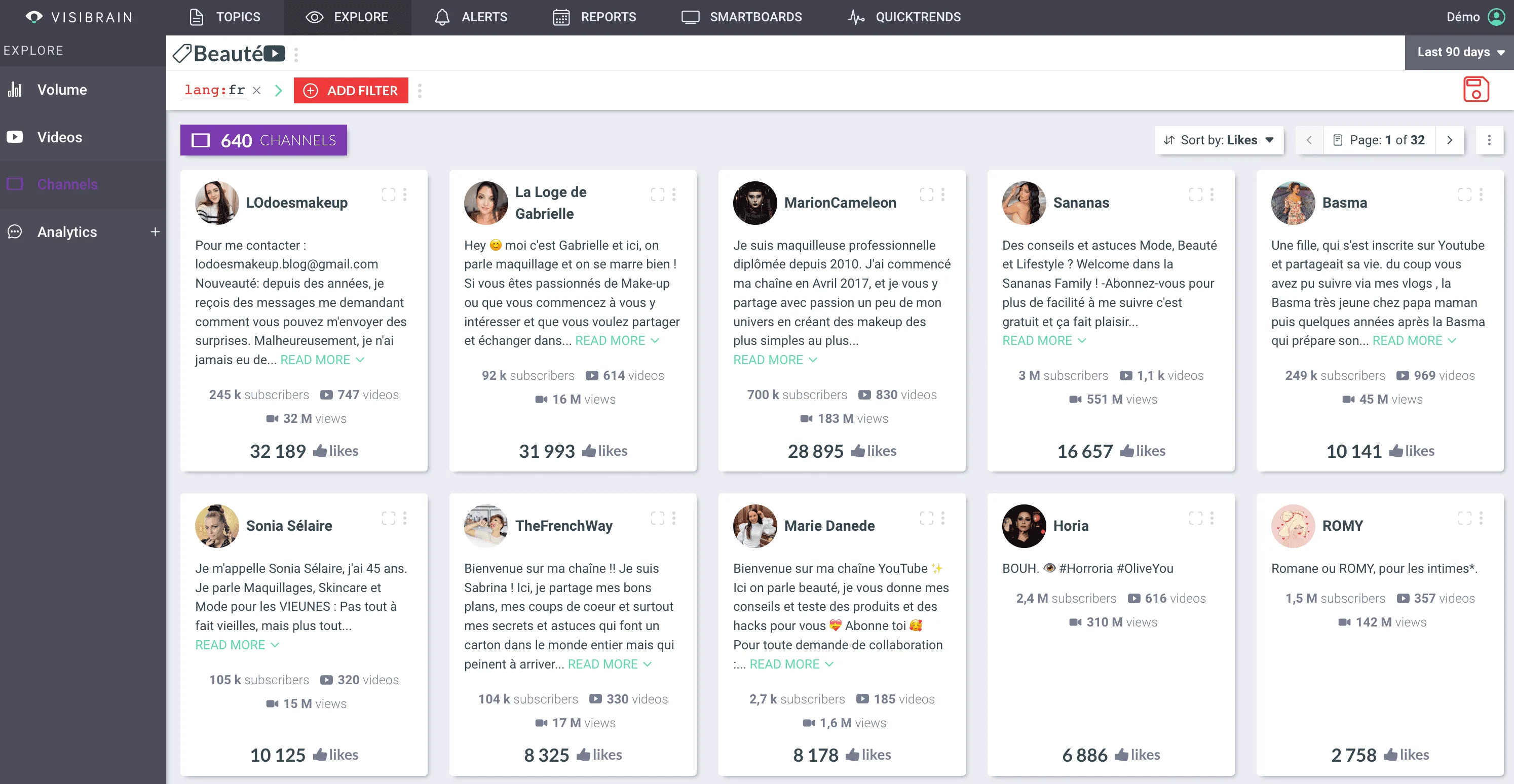Open La Loge de Gabrielle card options menu

(x=673, y=194)
